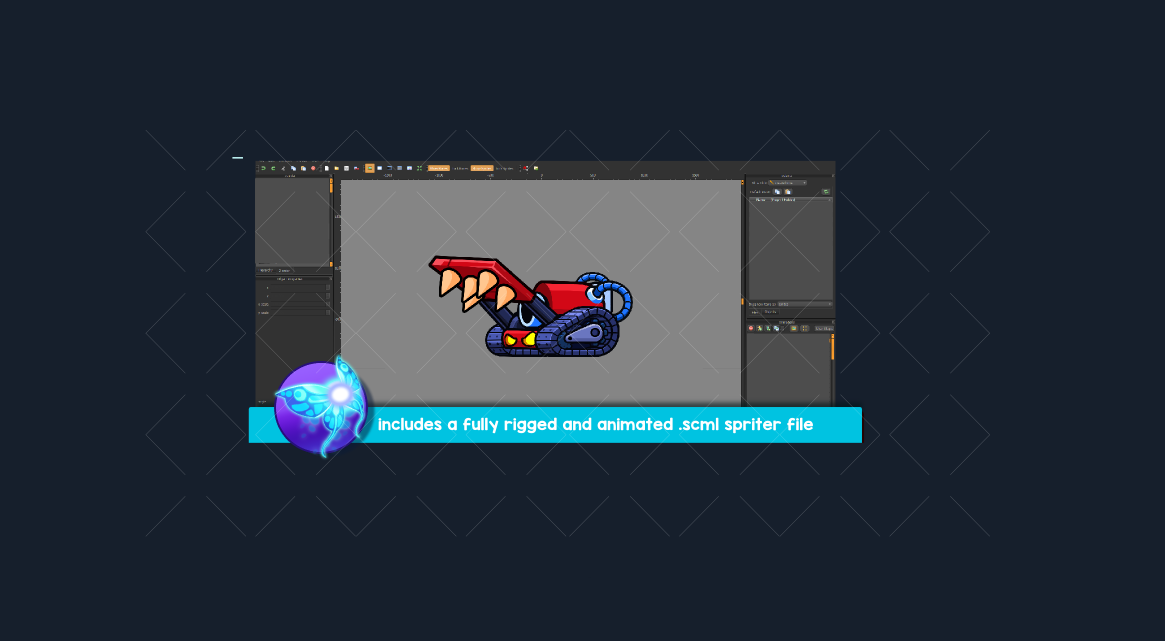Click the red delete icon in hierarchy toolbar
1165x641 pixels.
[751, 328]
